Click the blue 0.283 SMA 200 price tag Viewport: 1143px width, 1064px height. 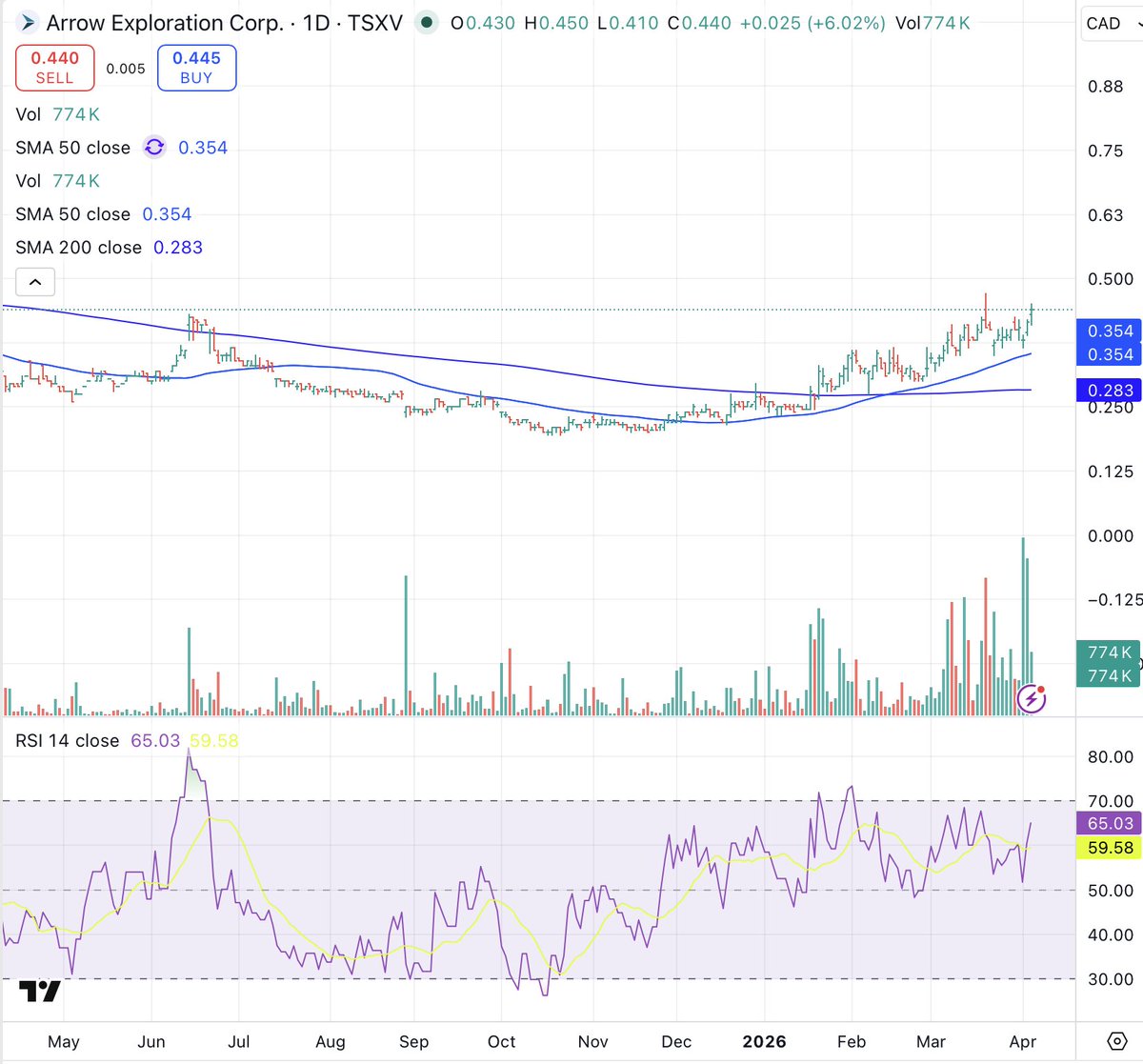click(1108, 390)
